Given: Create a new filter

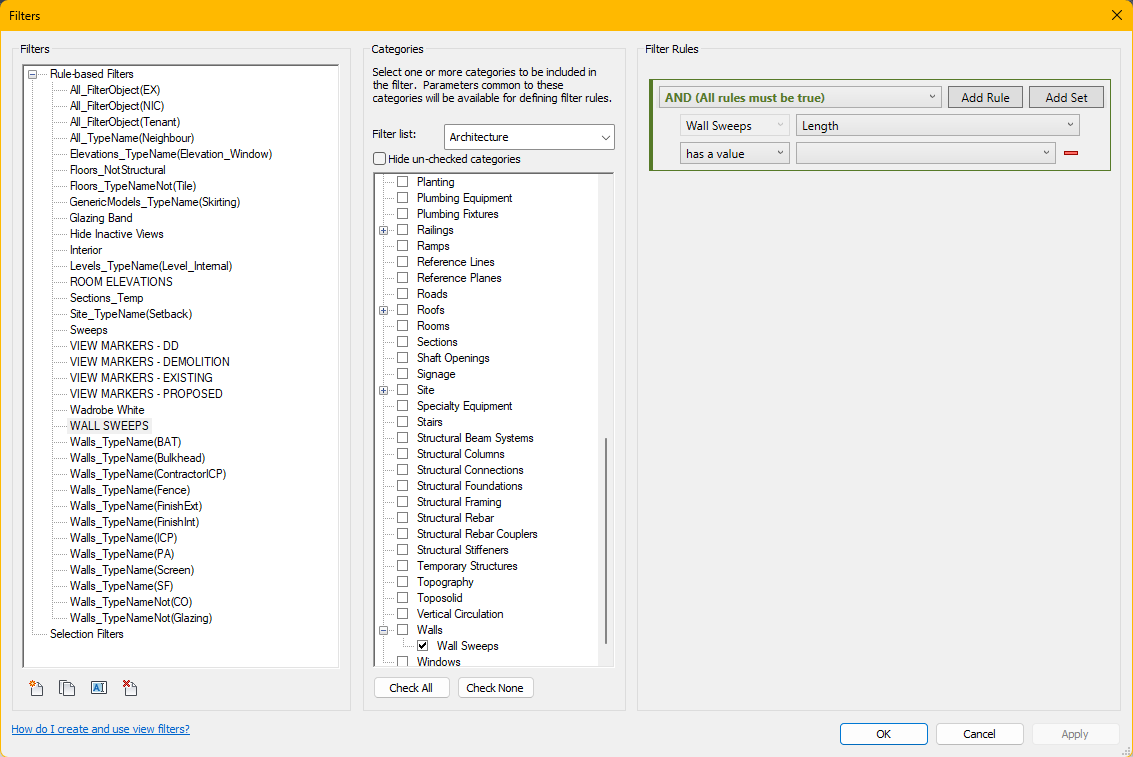Looking at the screenshot, I should click(35, 687).
